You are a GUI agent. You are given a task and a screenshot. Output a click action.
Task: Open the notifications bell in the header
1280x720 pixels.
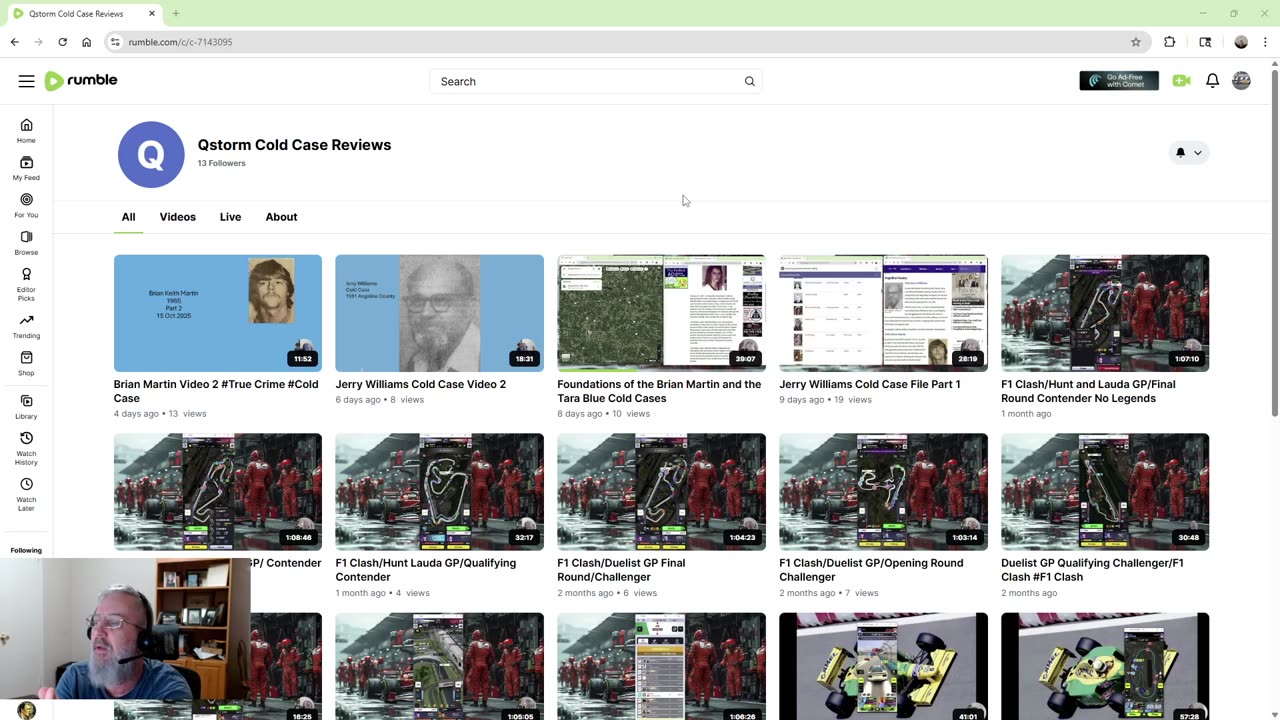click(1212, 81)
